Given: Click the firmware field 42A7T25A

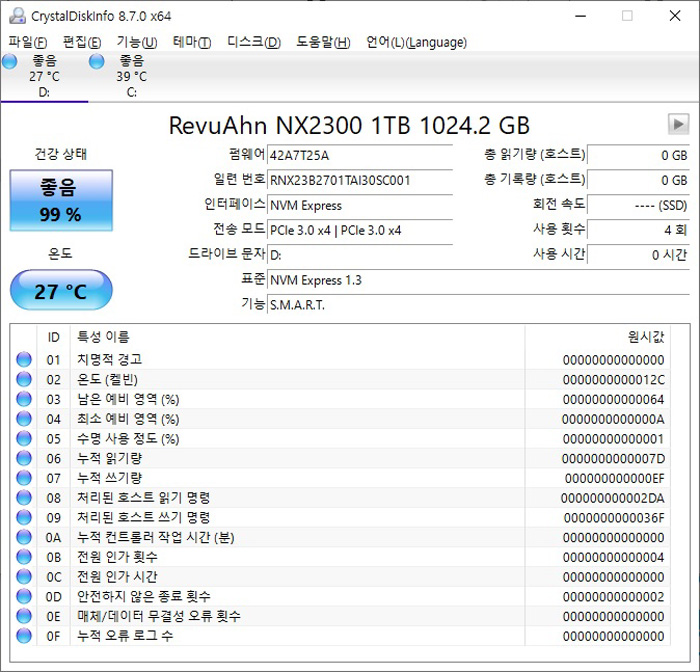Looking at the screenshot, I should point(360,155).
